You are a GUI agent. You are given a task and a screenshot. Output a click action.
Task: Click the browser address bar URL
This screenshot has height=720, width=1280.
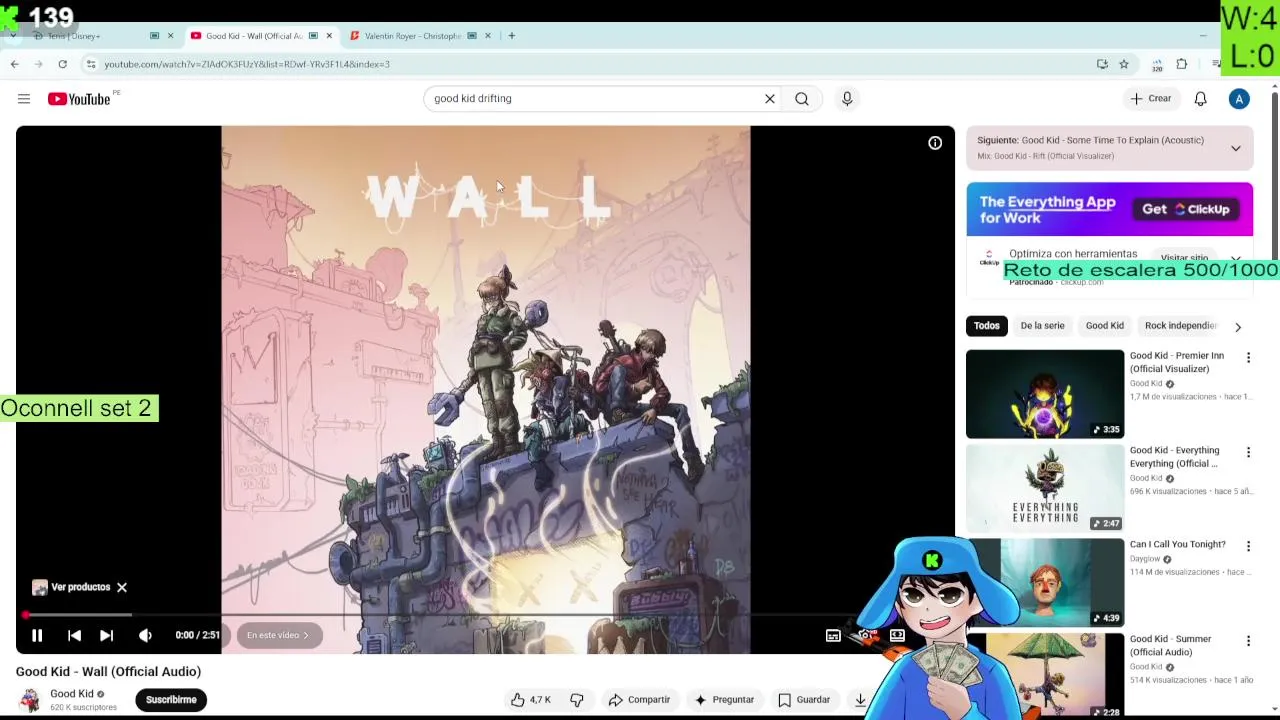(247, 64)
